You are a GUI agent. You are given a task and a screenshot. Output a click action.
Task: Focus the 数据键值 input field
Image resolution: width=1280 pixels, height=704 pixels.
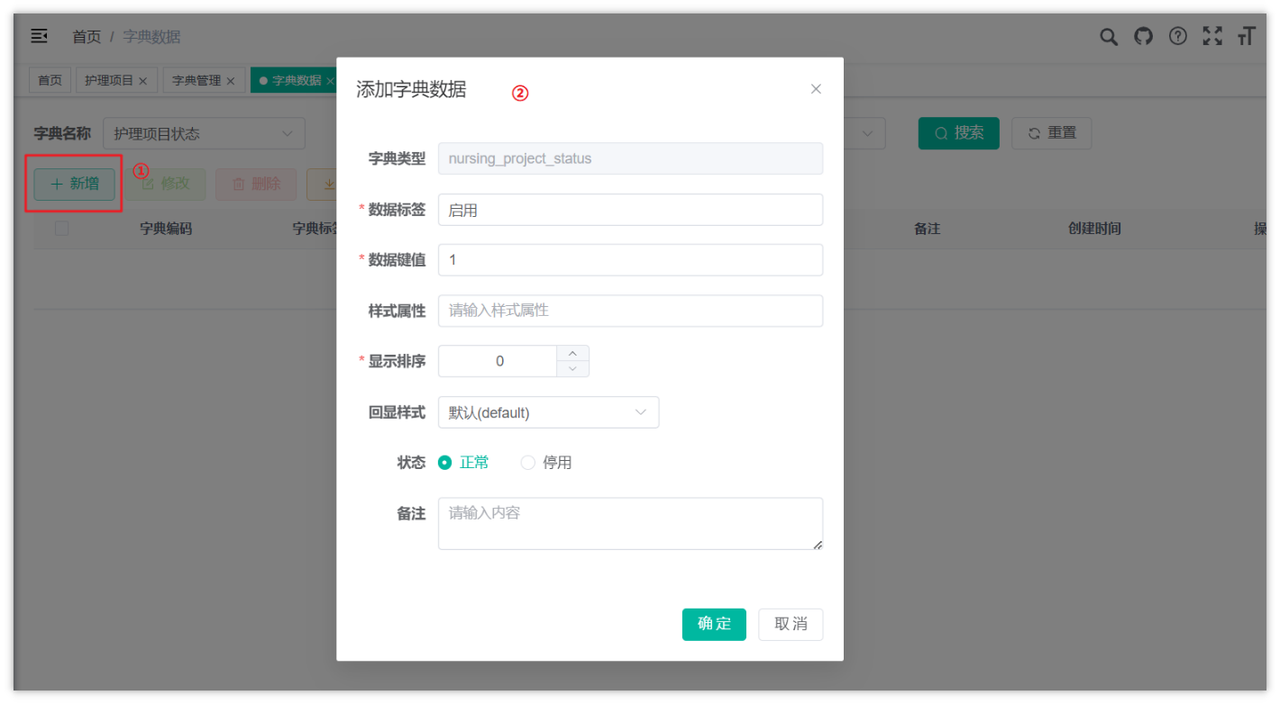(x=630, y=260)
